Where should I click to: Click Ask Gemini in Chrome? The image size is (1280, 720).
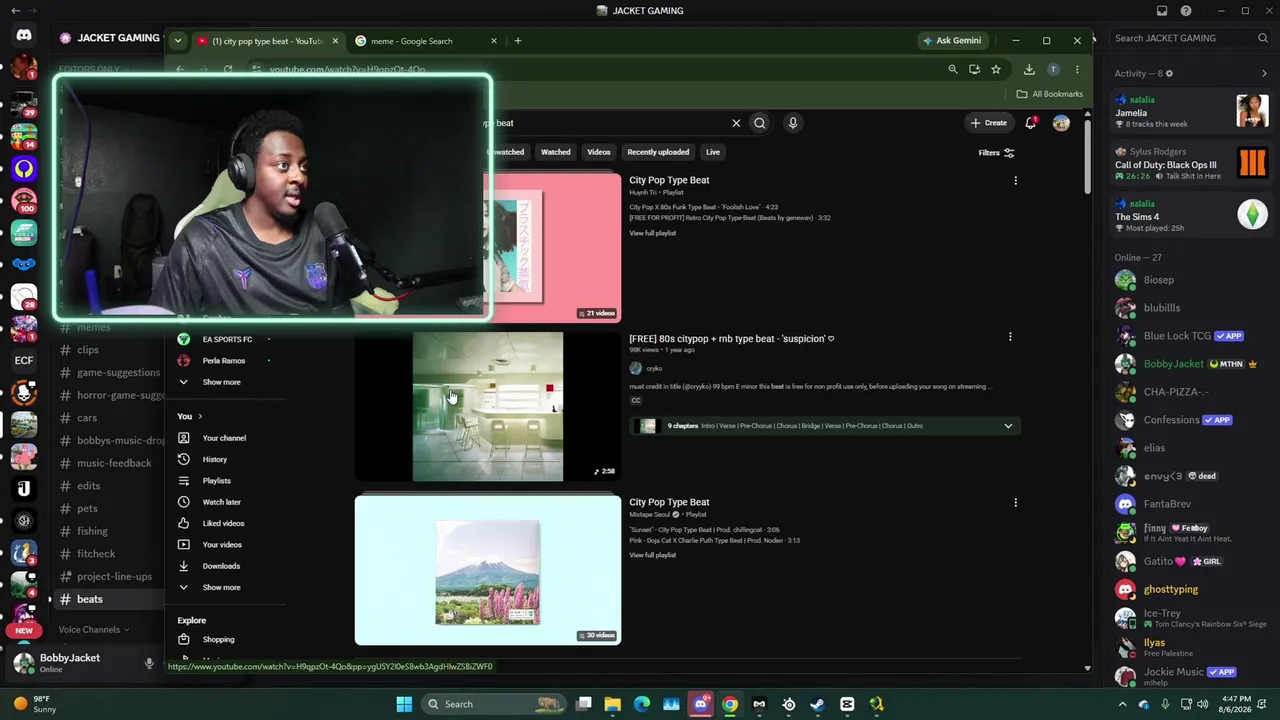(951, 41)
